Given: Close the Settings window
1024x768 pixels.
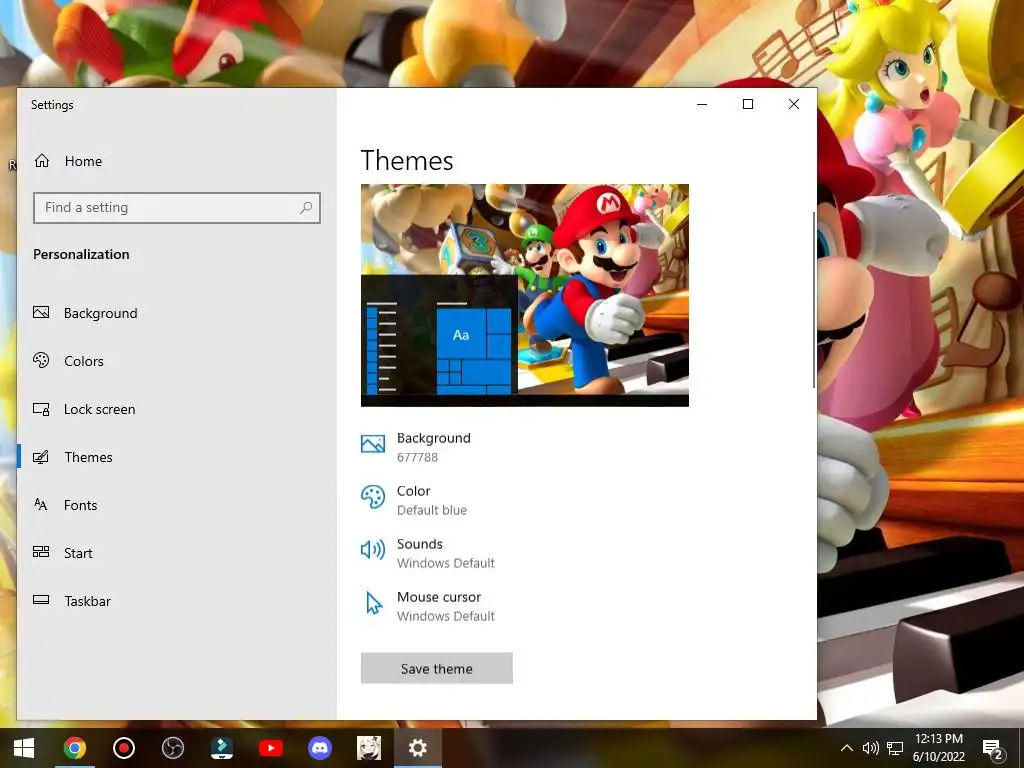Looking at the screenshot, I should 793,104.
